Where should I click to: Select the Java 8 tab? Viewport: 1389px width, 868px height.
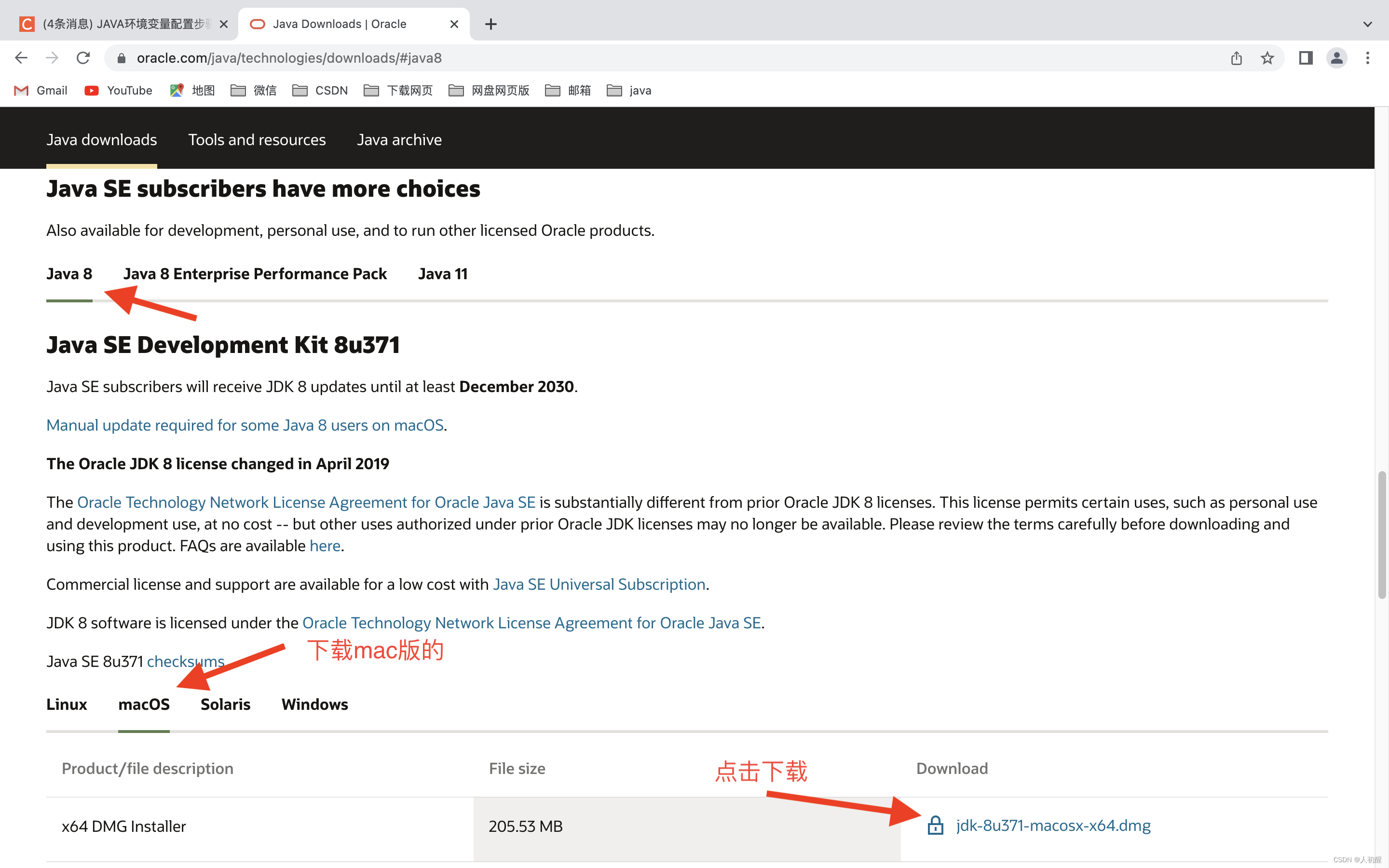point(69,274)
